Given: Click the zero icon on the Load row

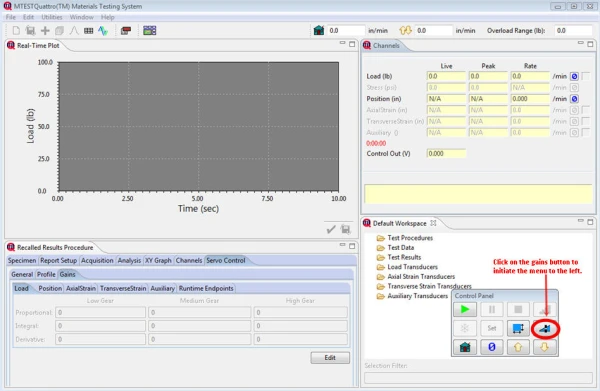Looking at the screenshot, I should pos(574,77).
